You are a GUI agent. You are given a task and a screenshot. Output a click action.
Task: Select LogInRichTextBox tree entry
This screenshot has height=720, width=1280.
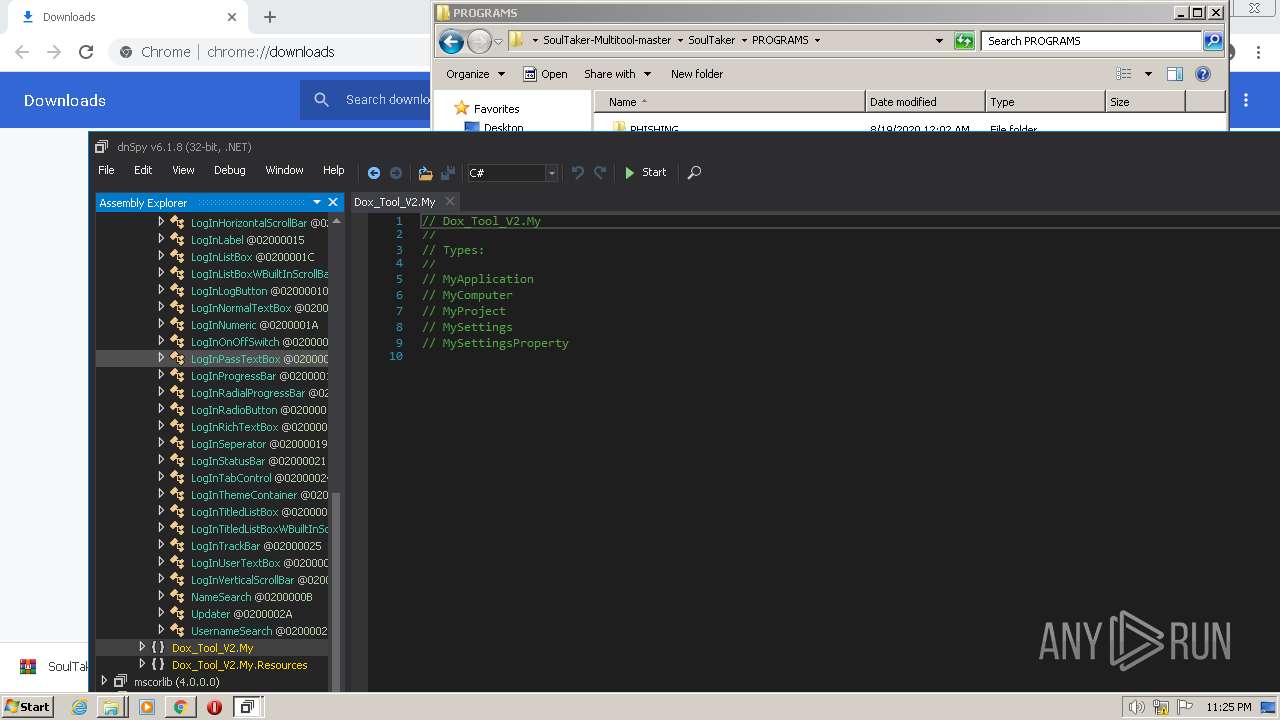pos(259,427)
